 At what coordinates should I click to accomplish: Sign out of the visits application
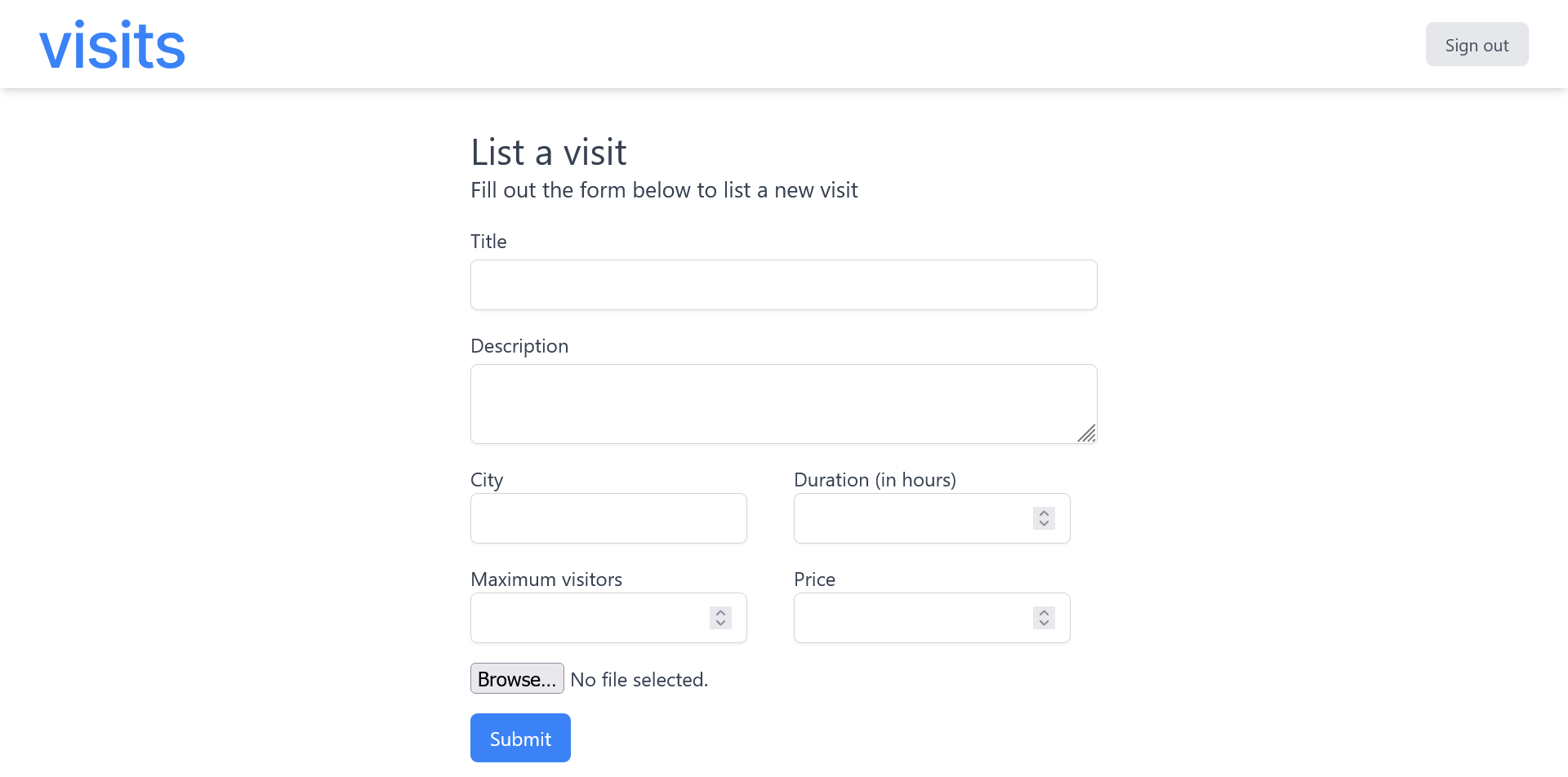coord(1477,44)
